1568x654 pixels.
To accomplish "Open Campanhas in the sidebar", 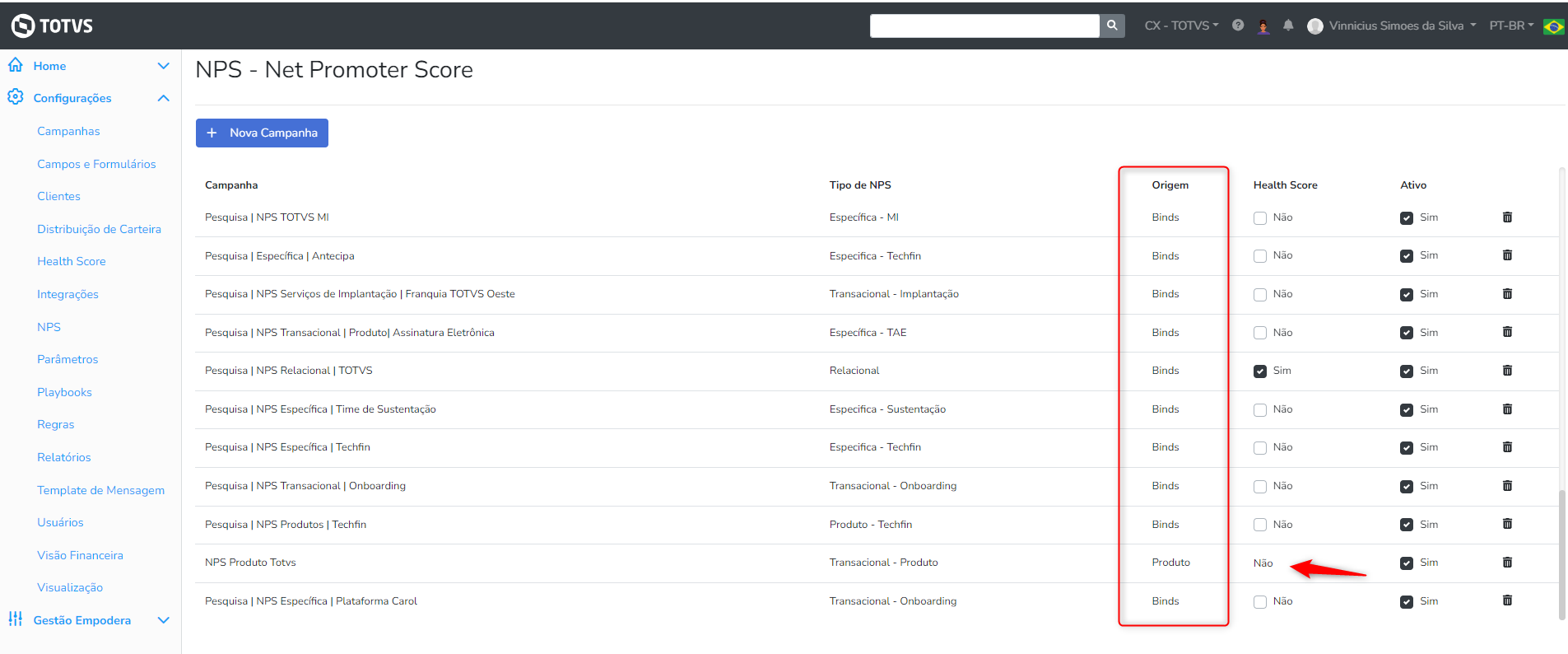I will 68,131.
